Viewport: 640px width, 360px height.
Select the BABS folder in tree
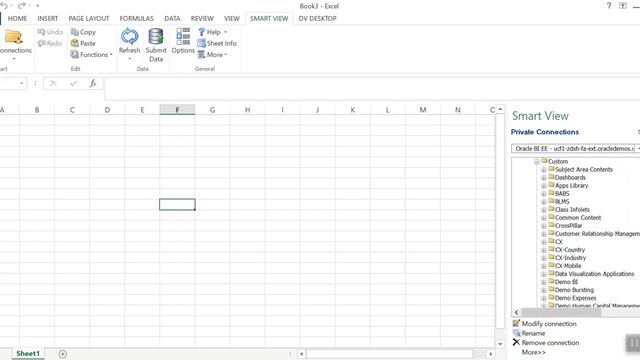click(562, 193)
